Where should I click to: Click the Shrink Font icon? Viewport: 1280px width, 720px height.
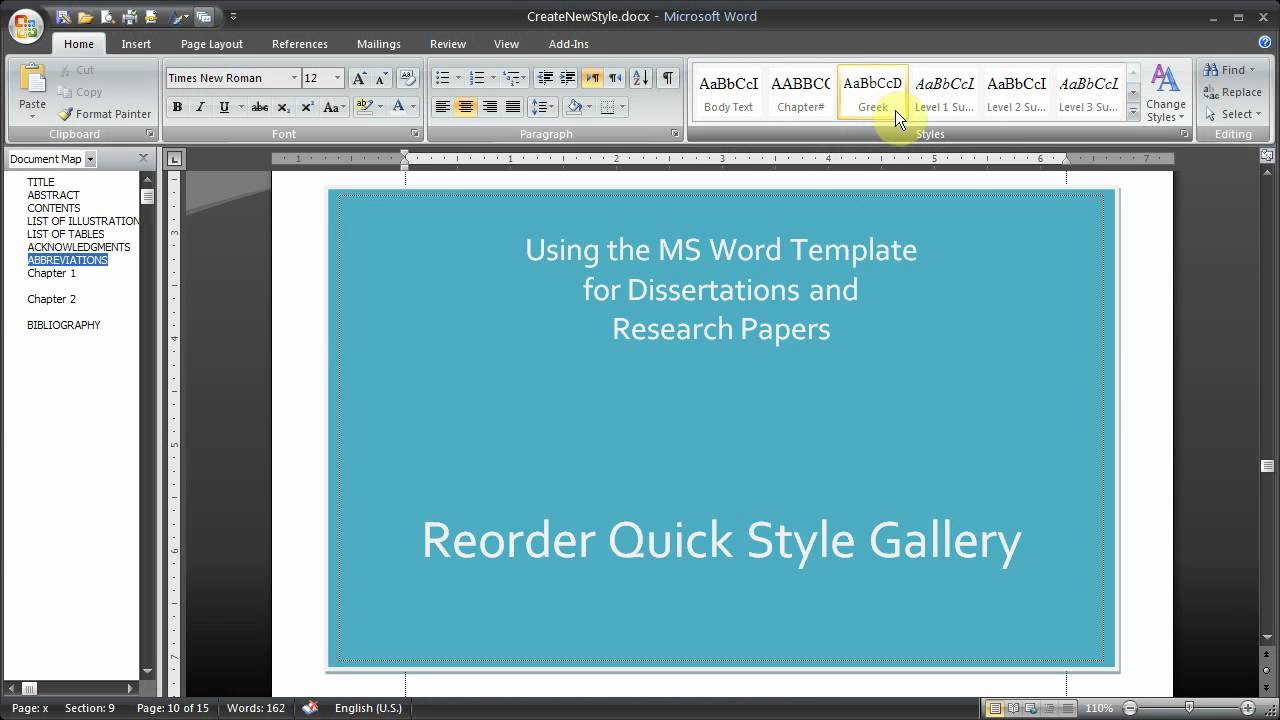(381, 78)
